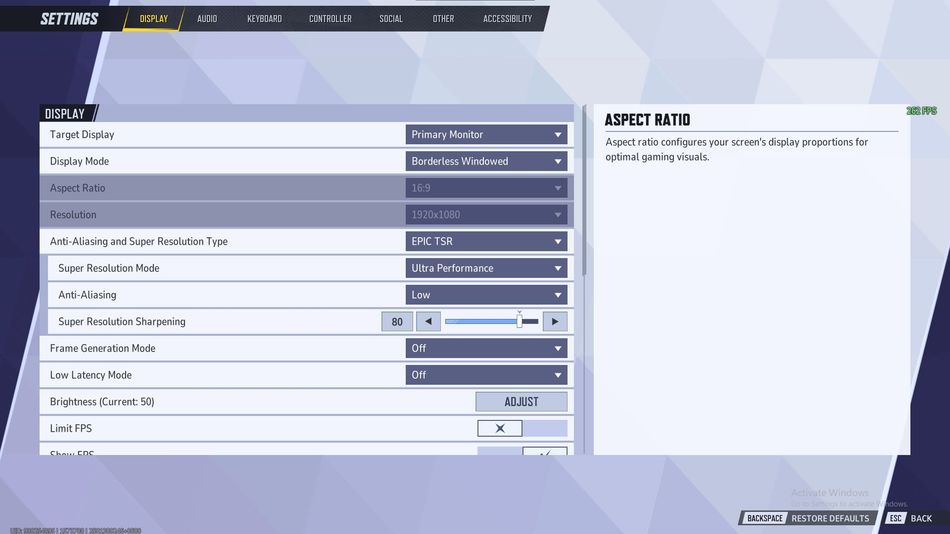Select the Aspect Ratio row label
This screenshot has width=950, height=534.
(x=78, y=188)
